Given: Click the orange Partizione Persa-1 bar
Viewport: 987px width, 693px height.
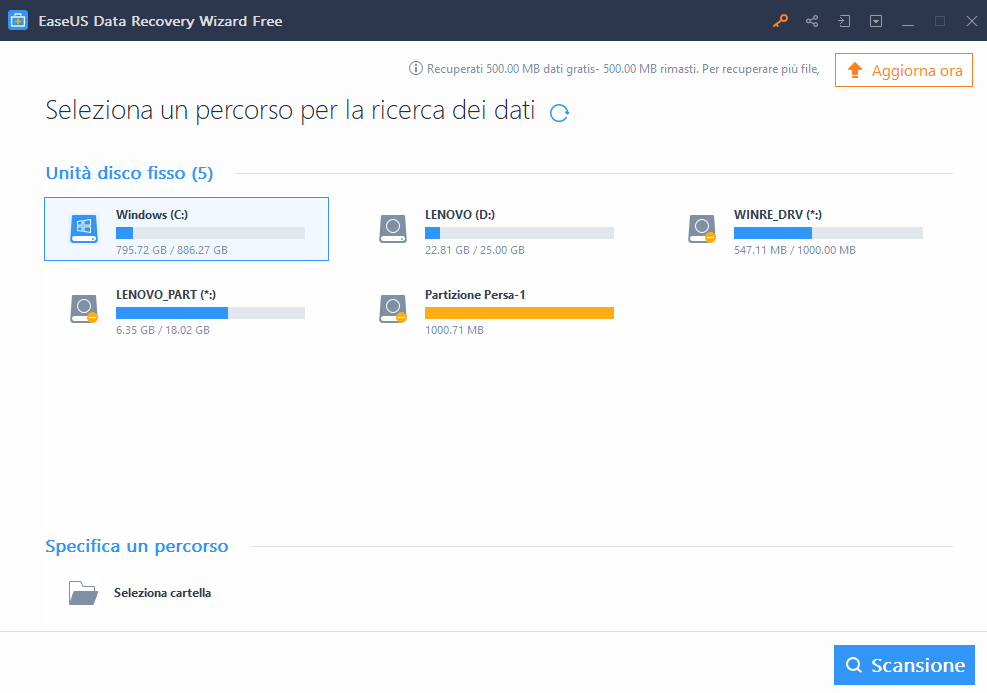Looking at the screenshot, I should click(x=519, y=313).
